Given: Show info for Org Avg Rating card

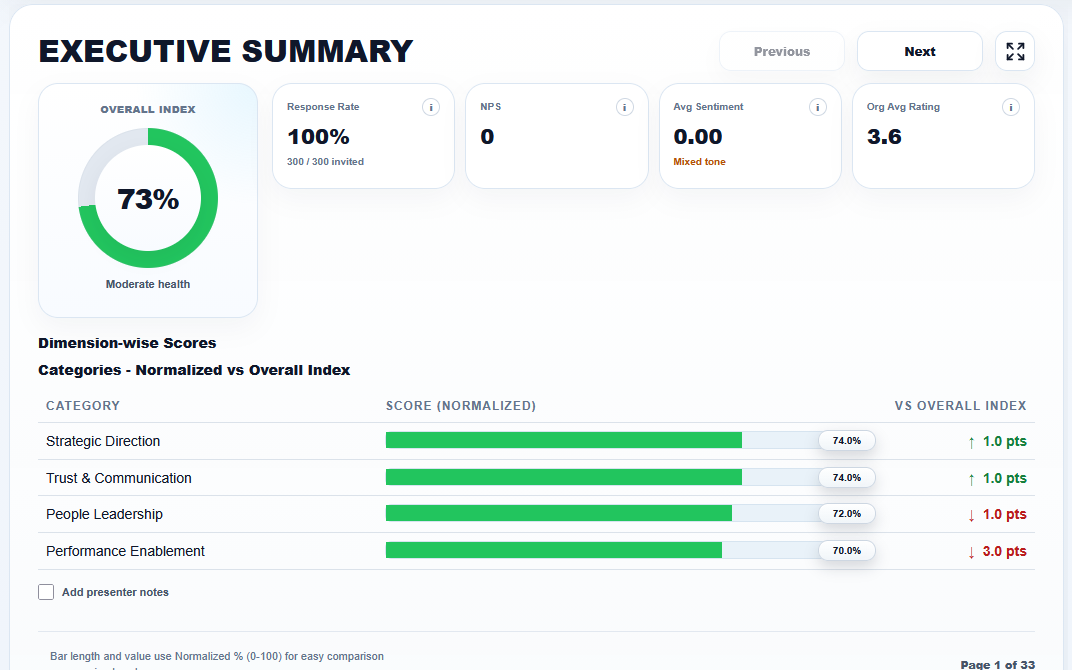Looking at the screenshot, I should tap(1010, 107).
